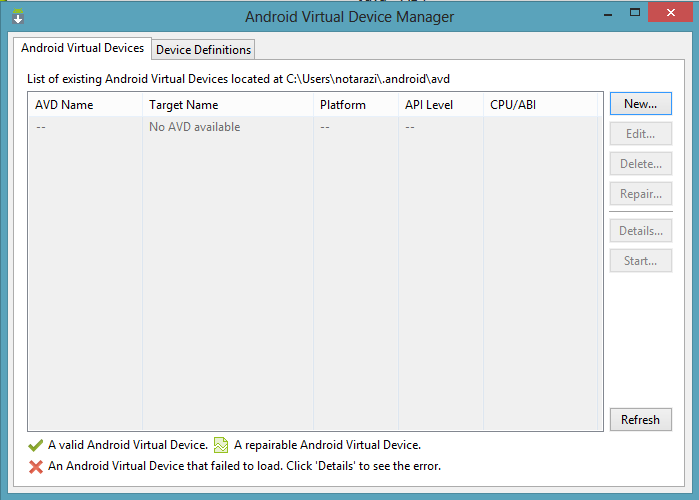Image resolution: width=699 pixels, height=500 pixels.
Task: Open Details... for the device
Action: (641, 231)
